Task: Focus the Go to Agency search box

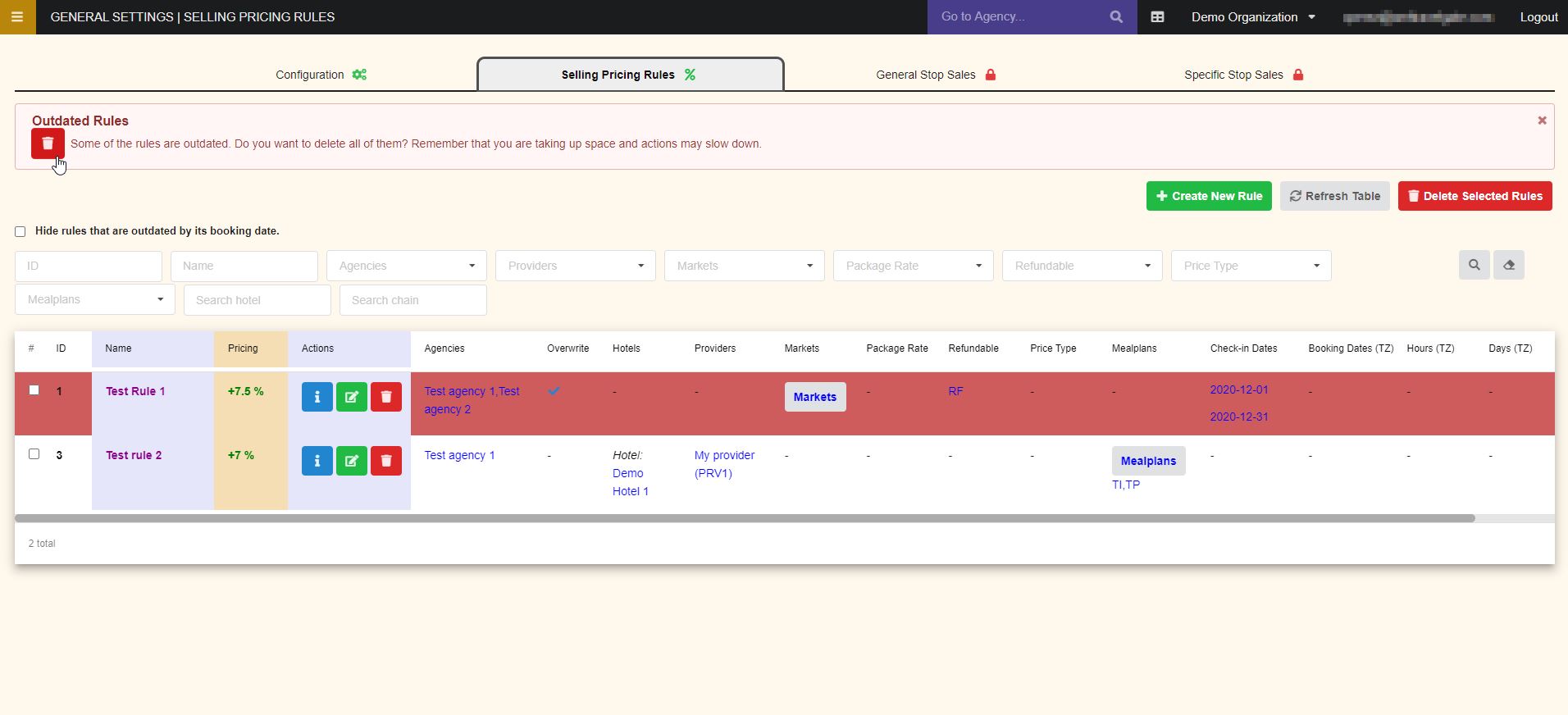Action: tap(1017, 16)
